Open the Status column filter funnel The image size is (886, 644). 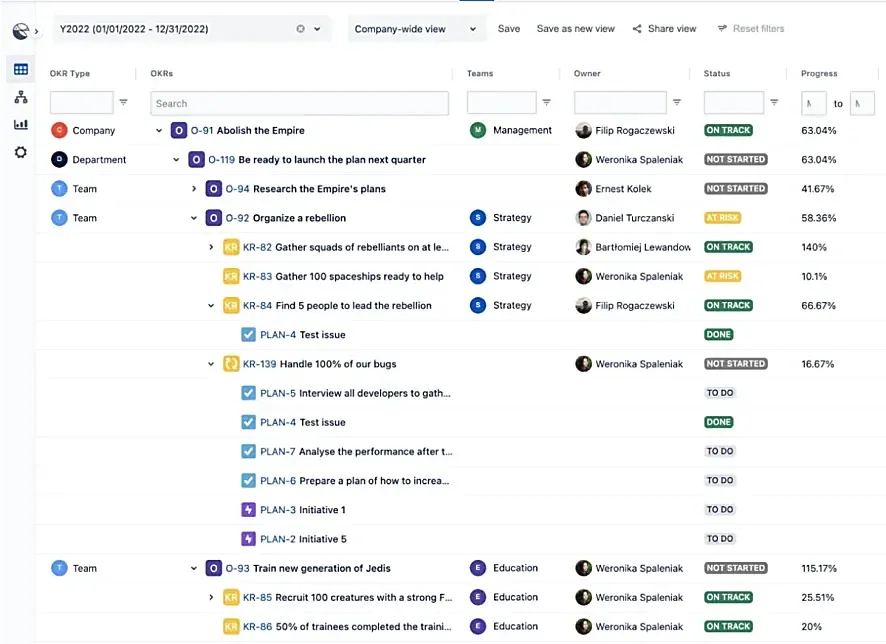click(773, 103)
